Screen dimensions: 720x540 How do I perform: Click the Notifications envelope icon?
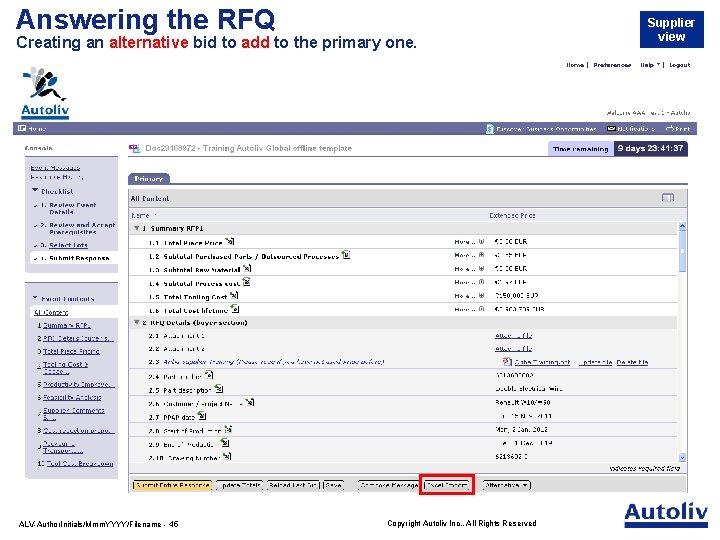point(611,129)
